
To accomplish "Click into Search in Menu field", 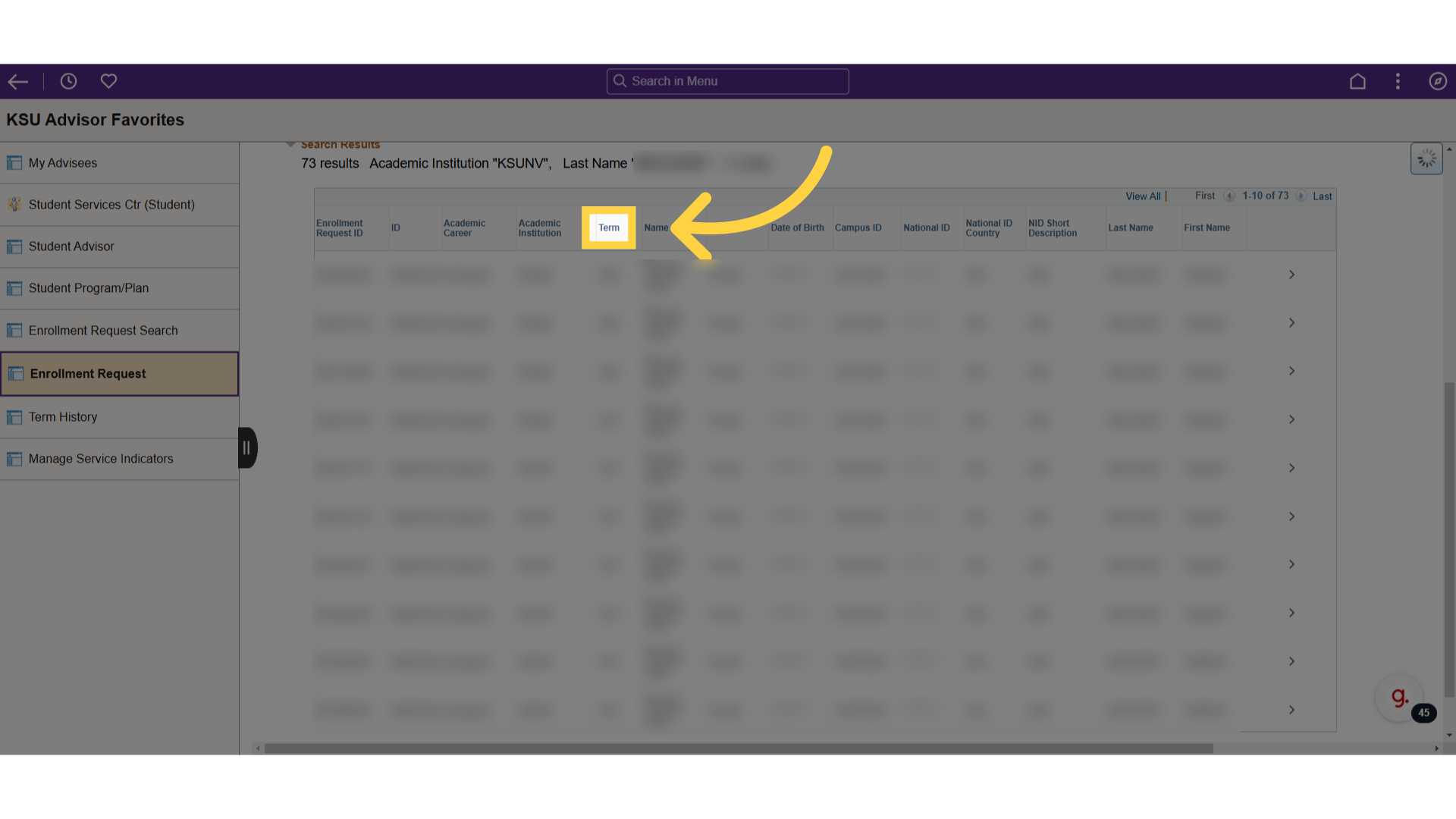I will pos(727,81).
